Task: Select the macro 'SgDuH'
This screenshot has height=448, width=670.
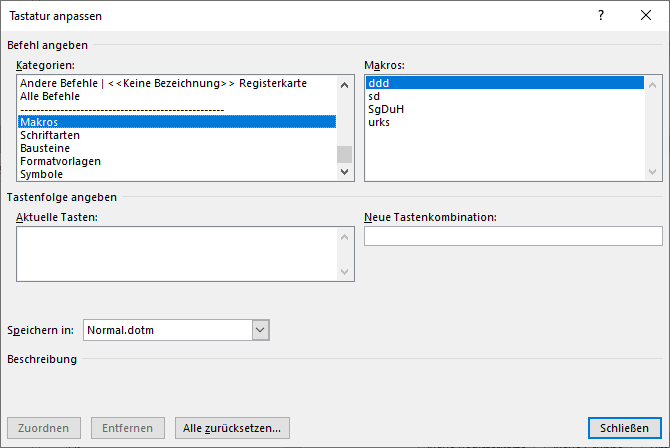Action: [505, 109]
